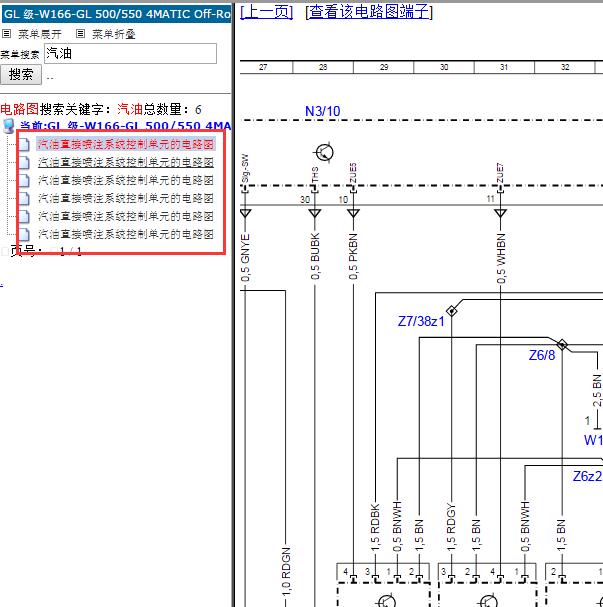Click the Z6/8 component label
This screenshot has height=607, width=603.
542,355
